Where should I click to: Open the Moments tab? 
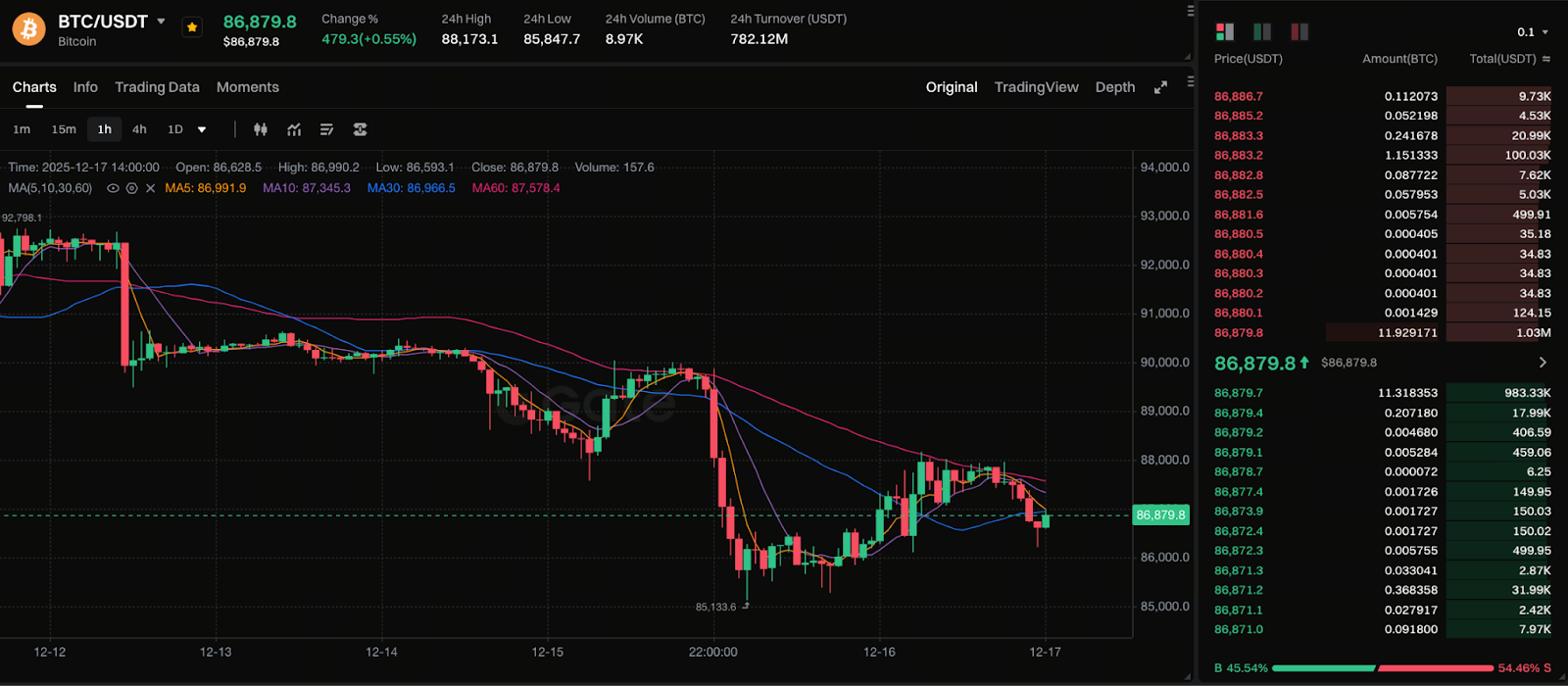coord(248,87)
